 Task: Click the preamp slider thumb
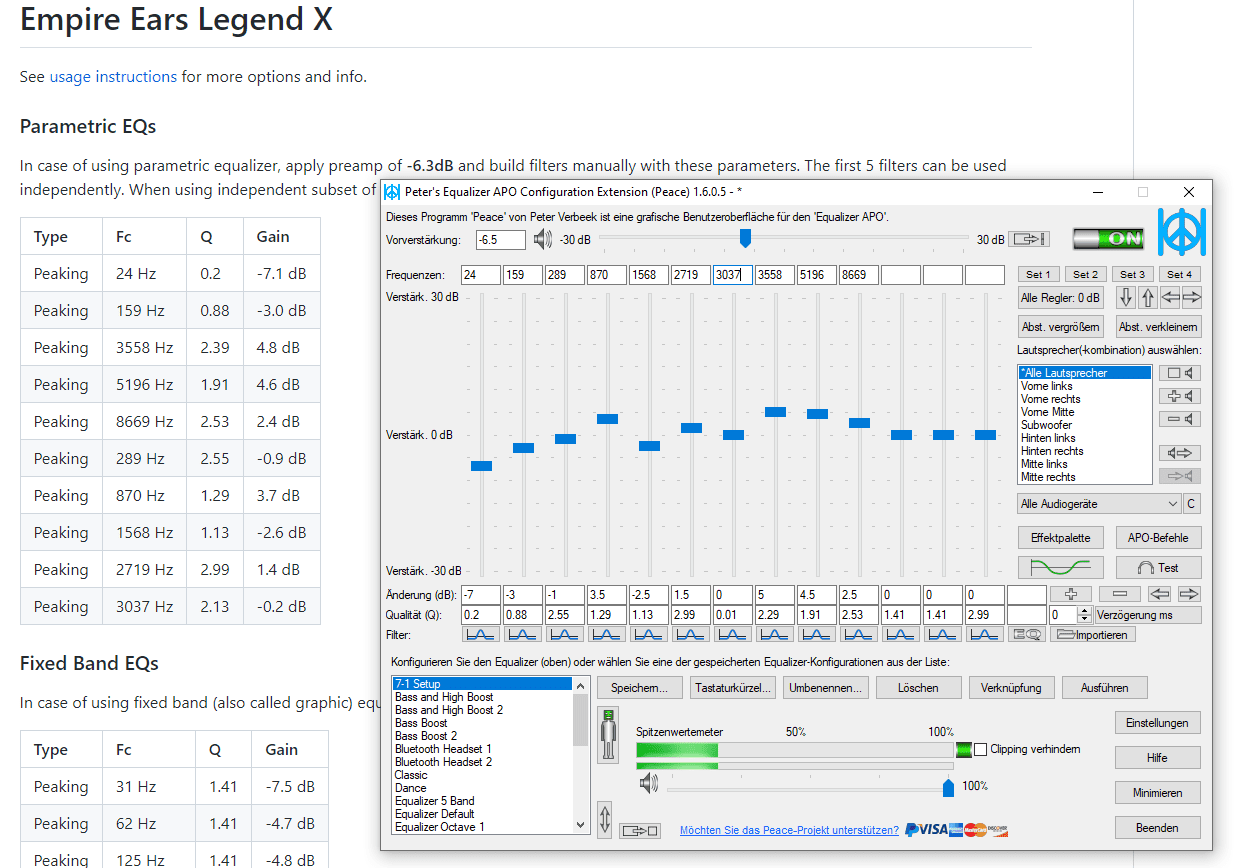point(745,238)
